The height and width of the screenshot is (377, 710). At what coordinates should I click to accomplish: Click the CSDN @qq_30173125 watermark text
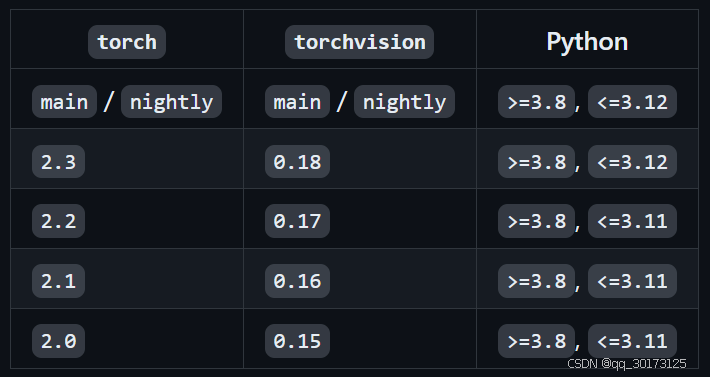627,363
